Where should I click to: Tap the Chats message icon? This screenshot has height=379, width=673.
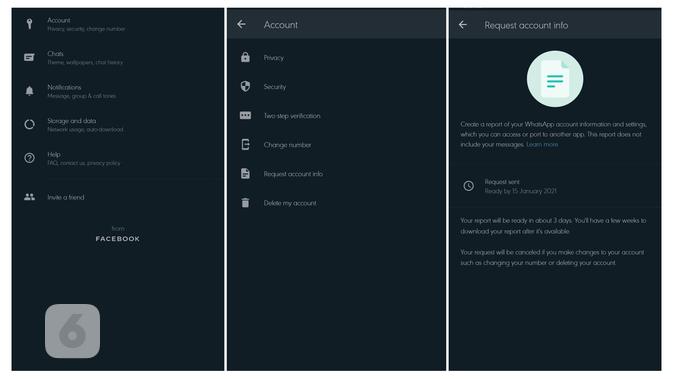point(29,57)
